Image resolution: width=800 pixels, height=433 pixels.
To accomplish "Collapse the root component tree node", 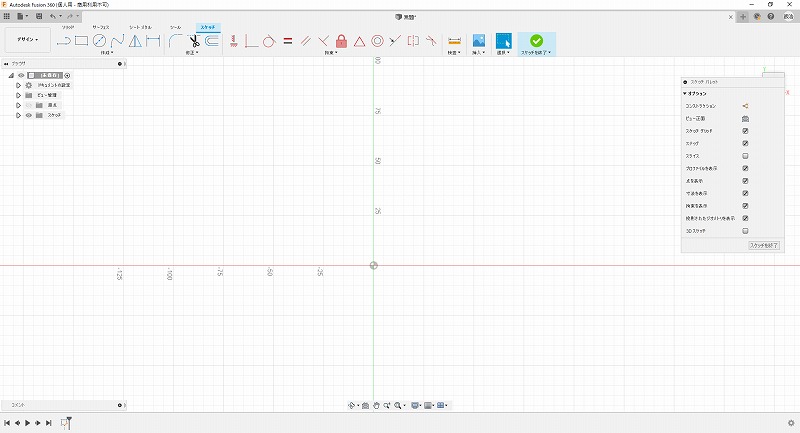I will tap(11, 75).
